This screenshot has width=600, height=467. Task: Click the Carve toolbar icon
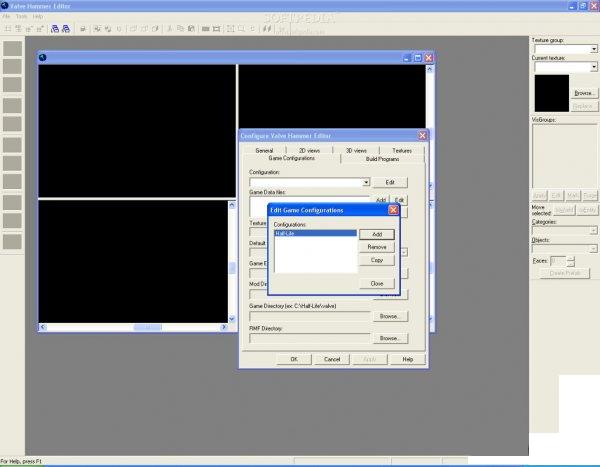pos(83,29)
